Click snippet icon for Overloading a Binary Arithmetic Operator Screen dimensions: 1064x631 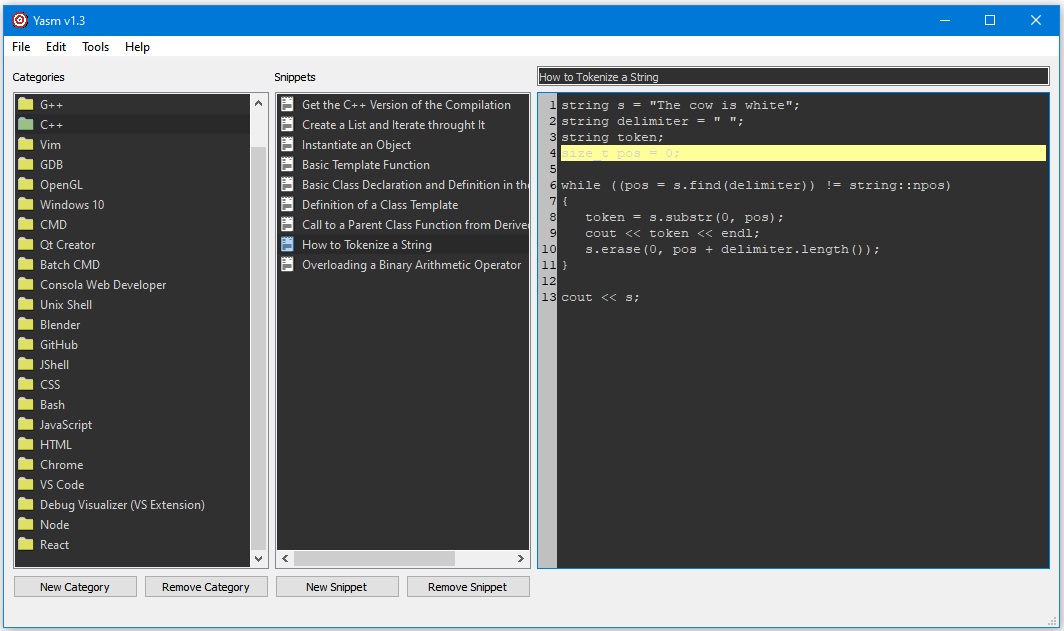pos(288,265)
